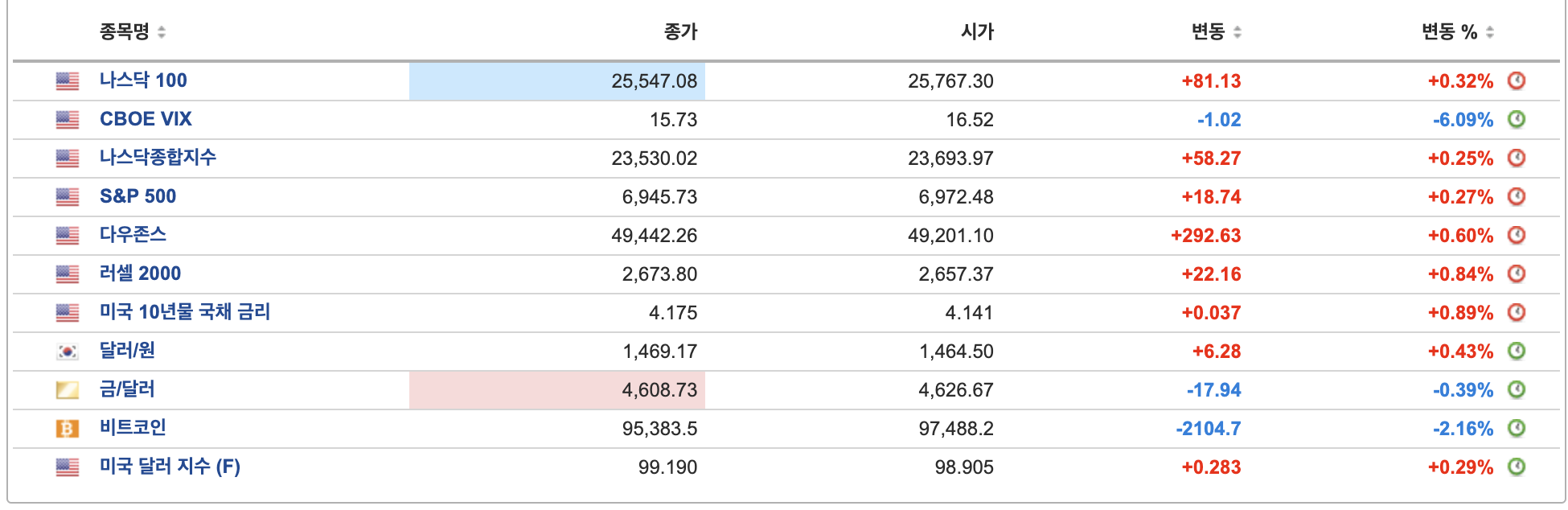Viewport: 1568px width, 510px height.
Task: Click the US flag icon beside 러셀 2000
Action: pyautogui.click(x=68, y=274)
